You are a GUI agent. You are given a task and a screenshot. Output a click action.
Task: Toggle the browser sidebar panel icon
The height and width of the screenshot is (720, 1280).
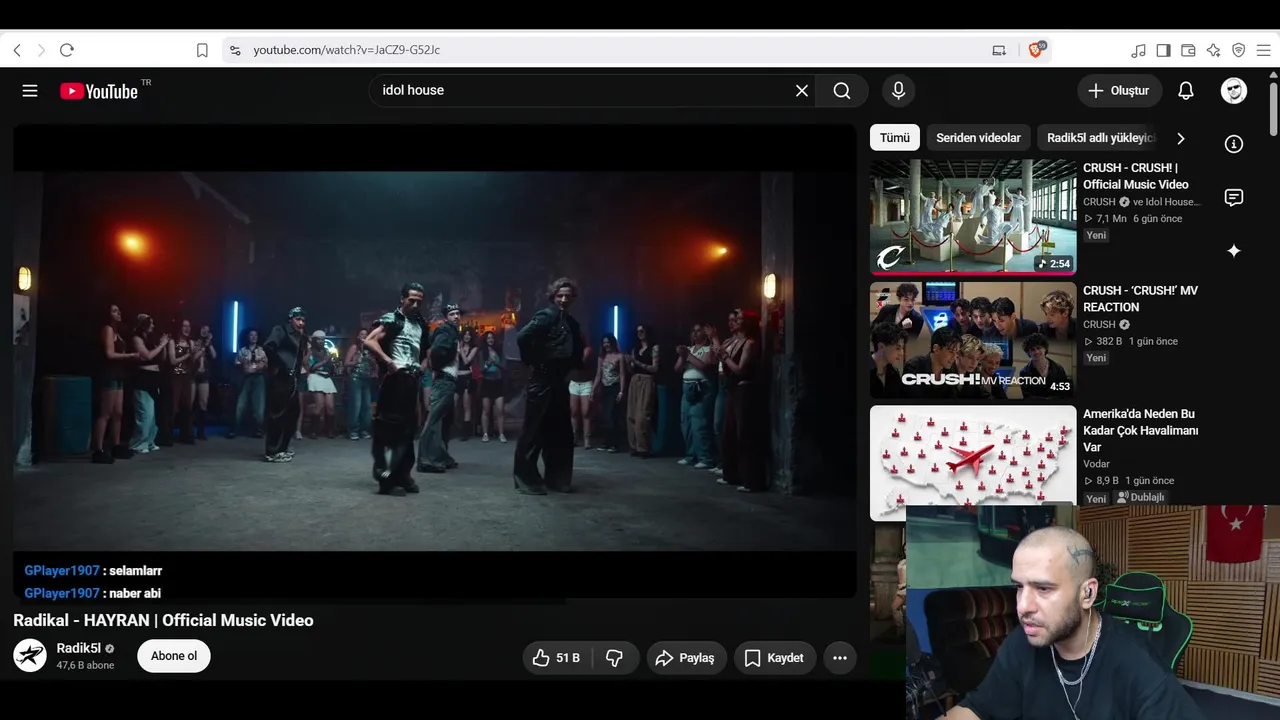(1163, 50)
